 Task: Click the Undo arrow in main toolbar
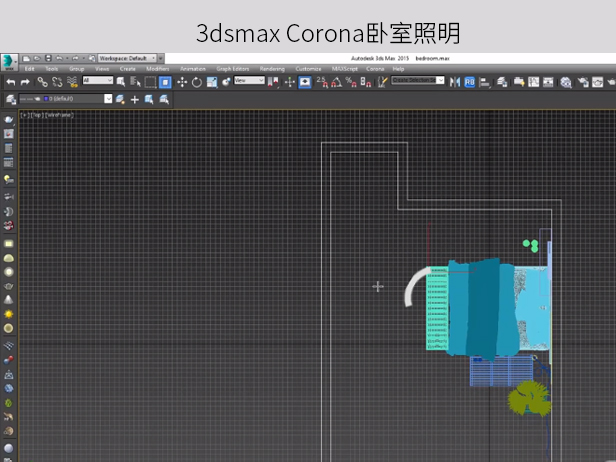point(10,82)
